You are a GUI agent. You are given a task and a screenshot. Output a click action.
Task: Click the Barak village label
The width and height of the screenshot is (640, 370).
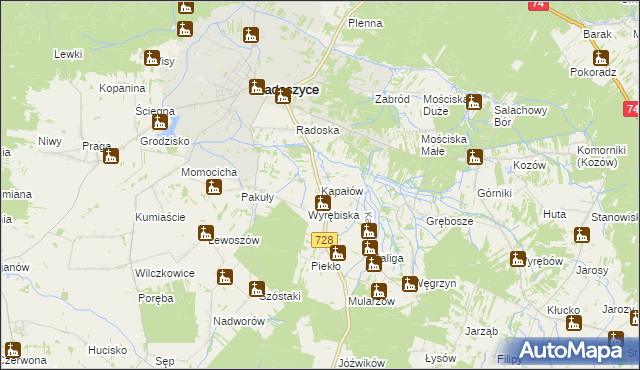click(x=598, y=34)
